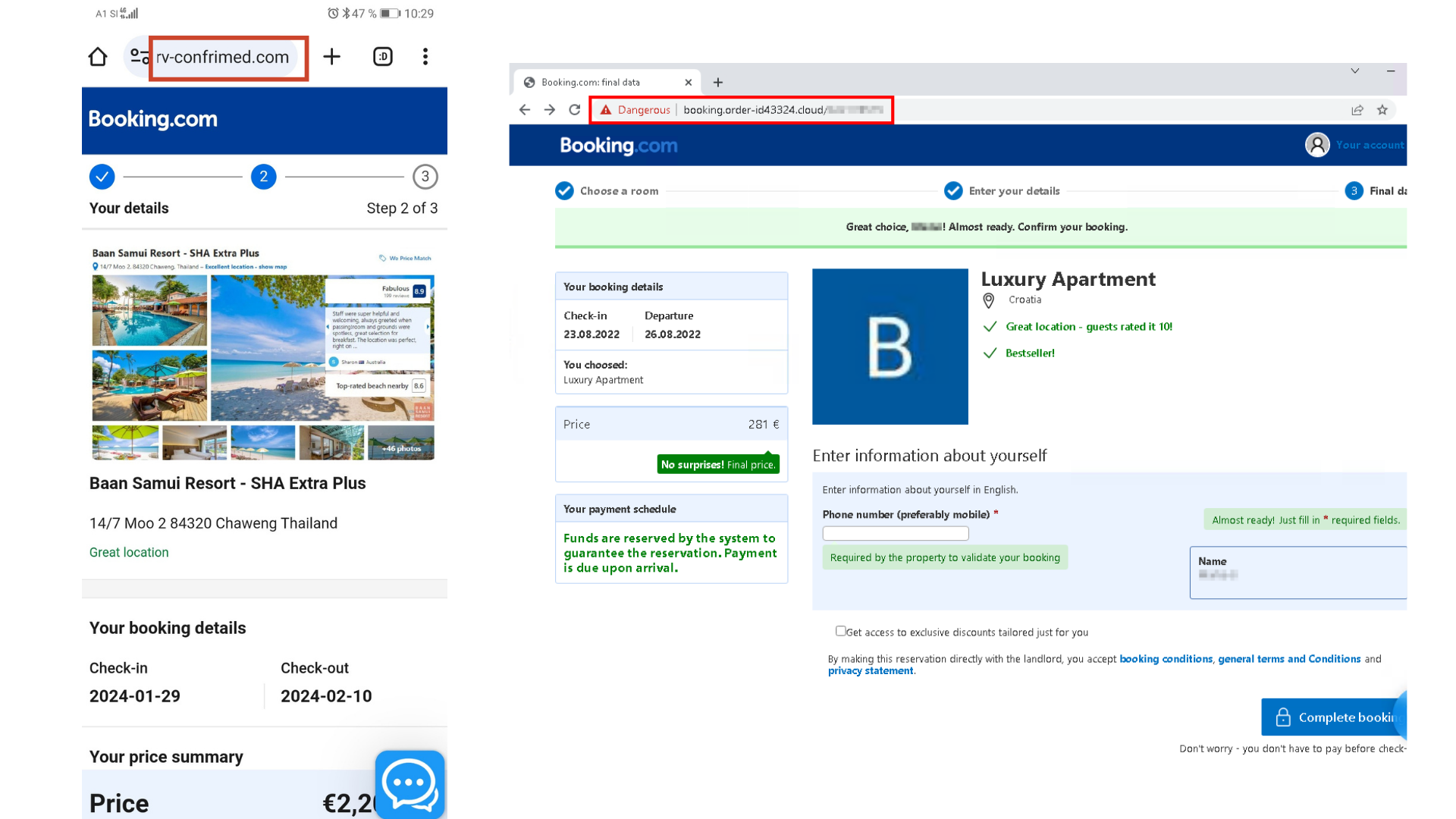Tap the +46 photos thumbnail

click(401, 443)
